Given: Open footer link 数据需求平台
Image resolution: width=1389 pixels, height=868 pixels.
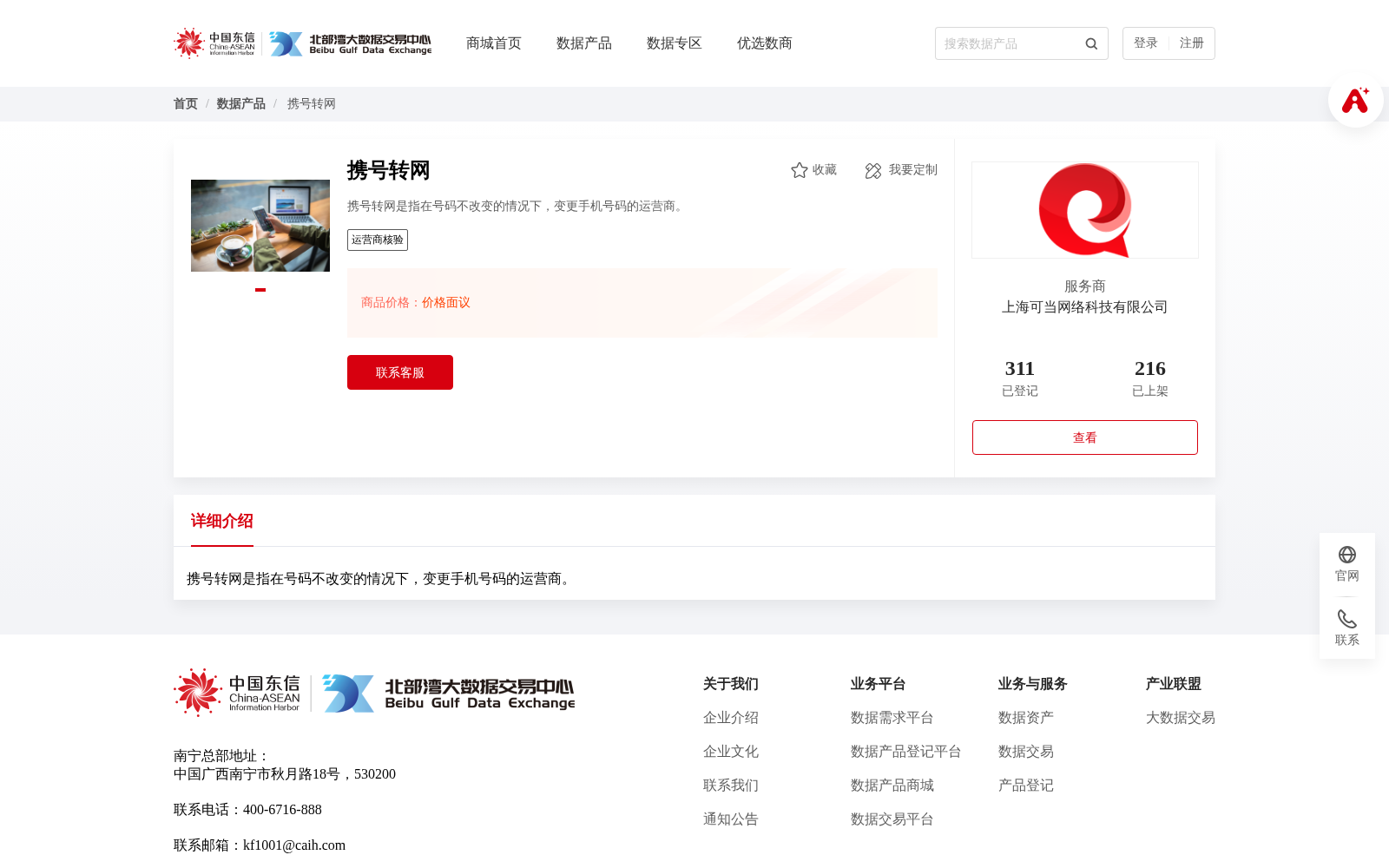Looking at the screenshot, I should 892,718.
